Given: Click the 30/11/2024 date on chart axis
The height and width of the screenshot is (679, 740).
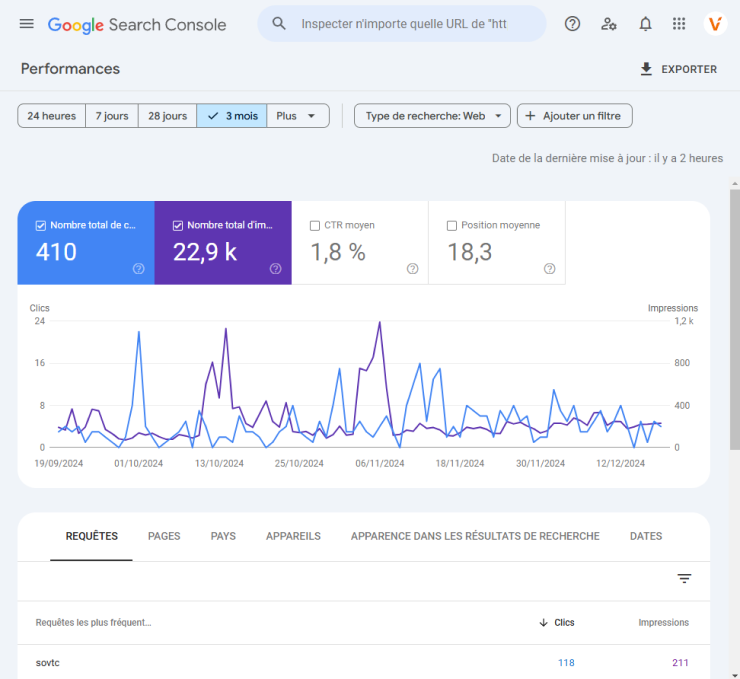Looking at the screenshot, I should coord(540,463).
